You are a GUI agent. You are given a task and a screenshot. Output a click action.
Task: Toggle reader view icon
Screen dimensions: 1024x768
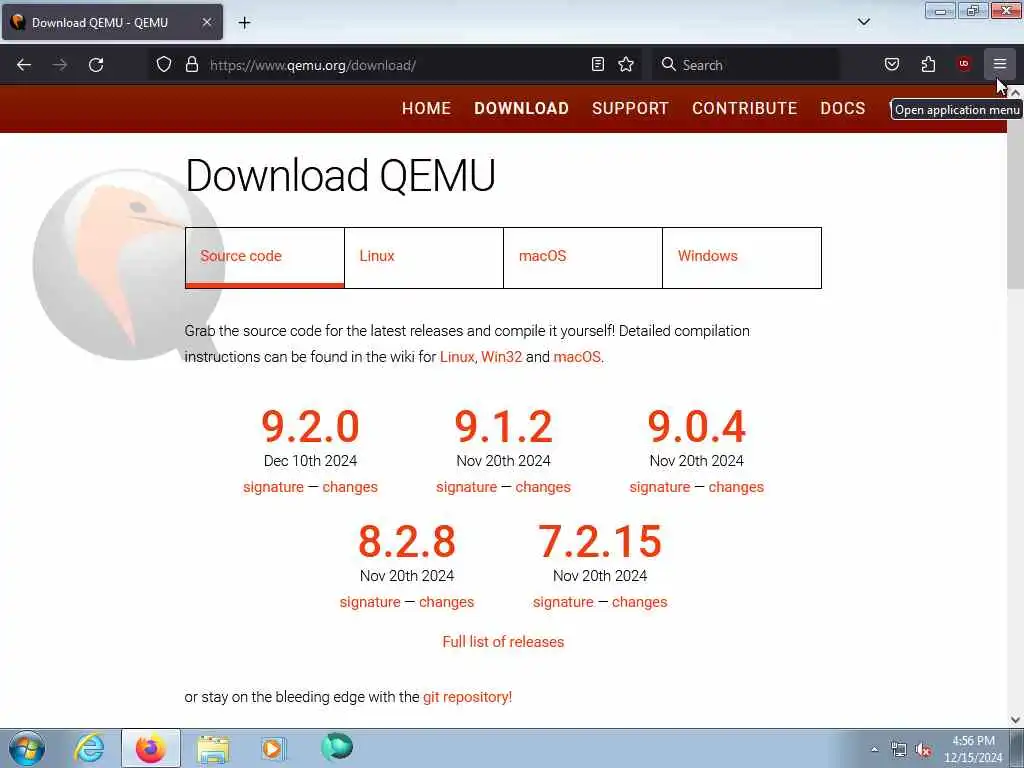point(598,64)
